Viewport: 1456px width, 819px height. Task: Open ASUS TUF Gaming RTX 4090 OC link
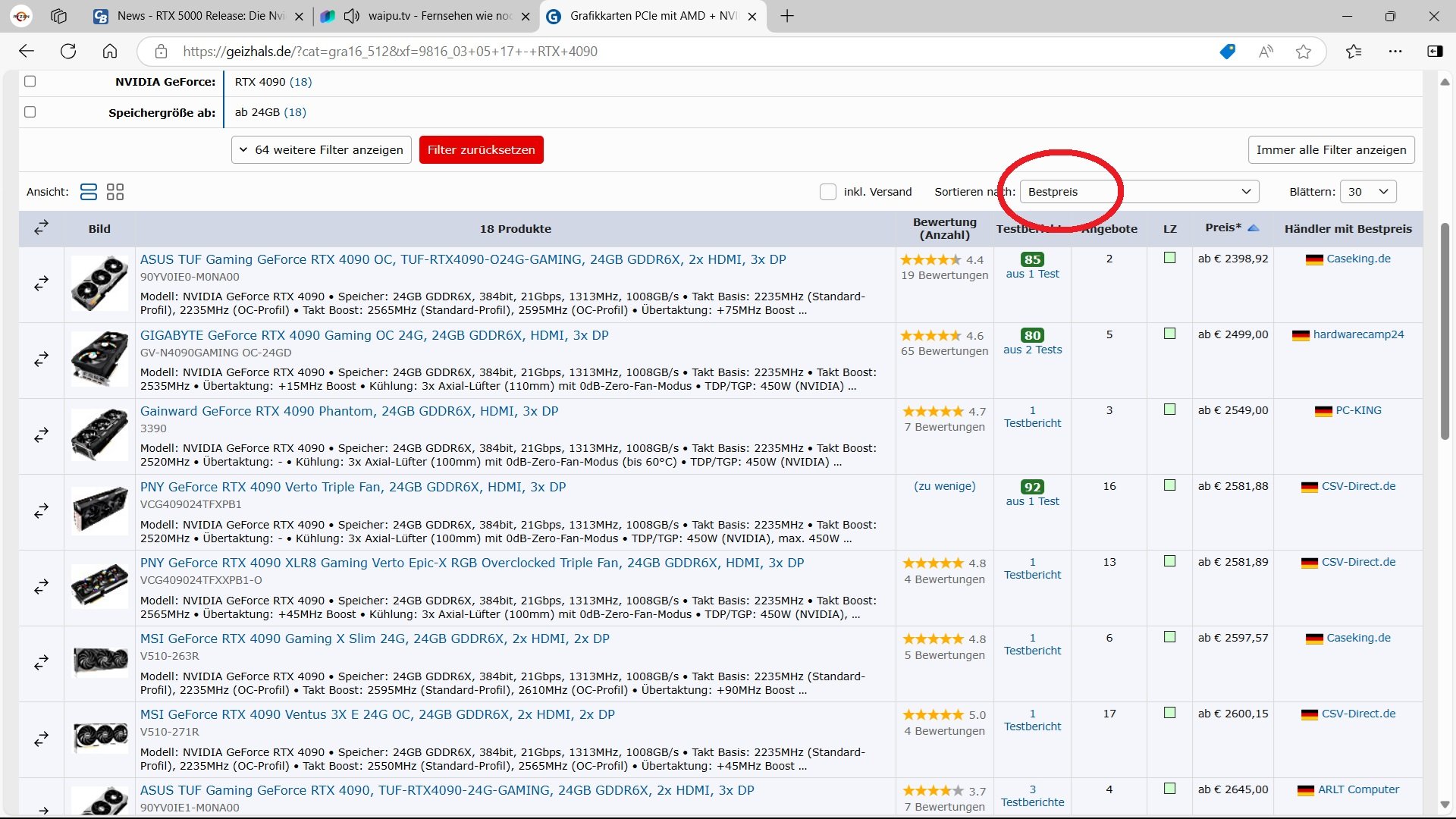coord(463,259)
